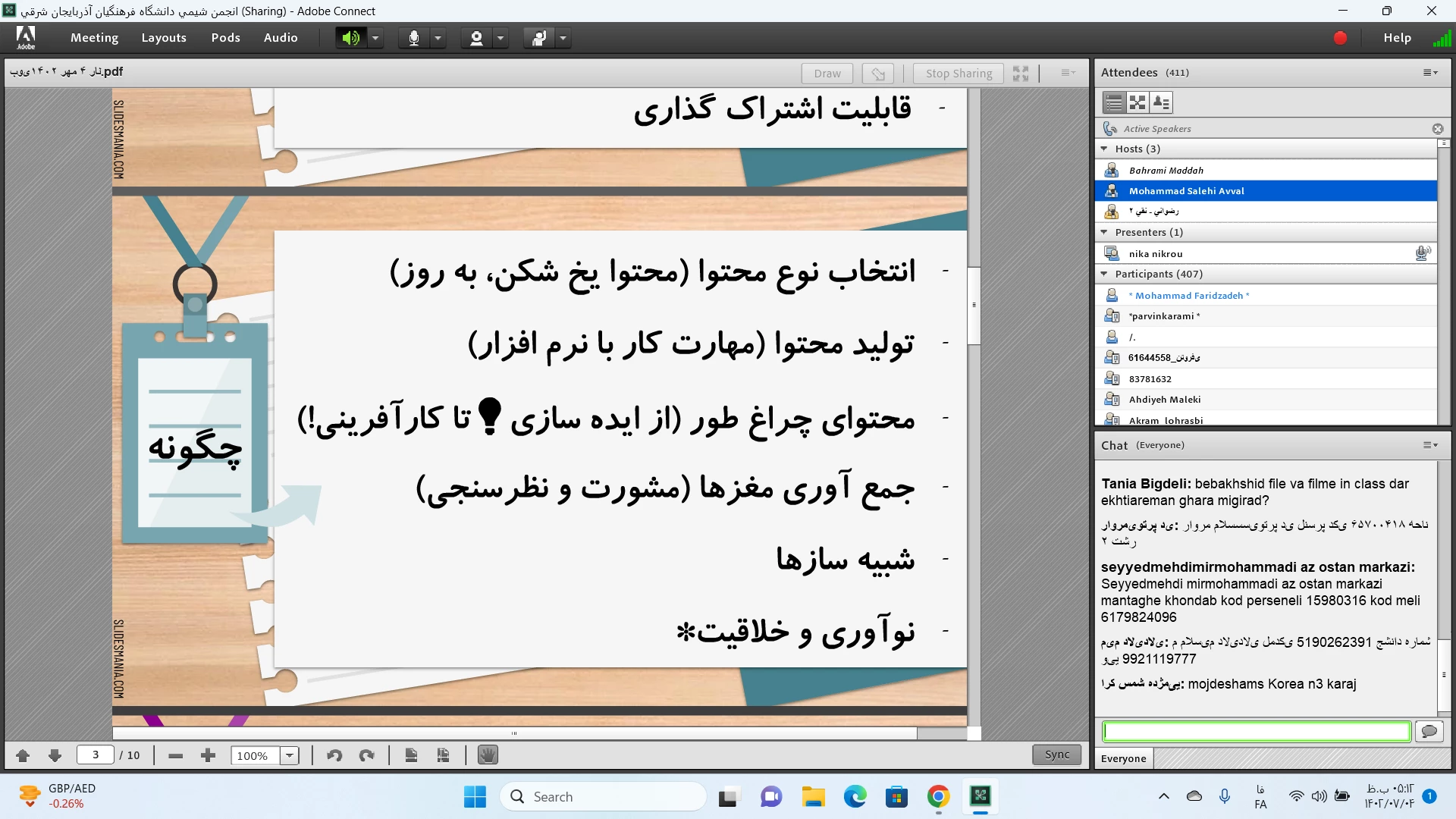Collapse the Hosts (3) group
This screenshot has height=819, width=1456.
pyautogui.click(x=1104, y=149)
